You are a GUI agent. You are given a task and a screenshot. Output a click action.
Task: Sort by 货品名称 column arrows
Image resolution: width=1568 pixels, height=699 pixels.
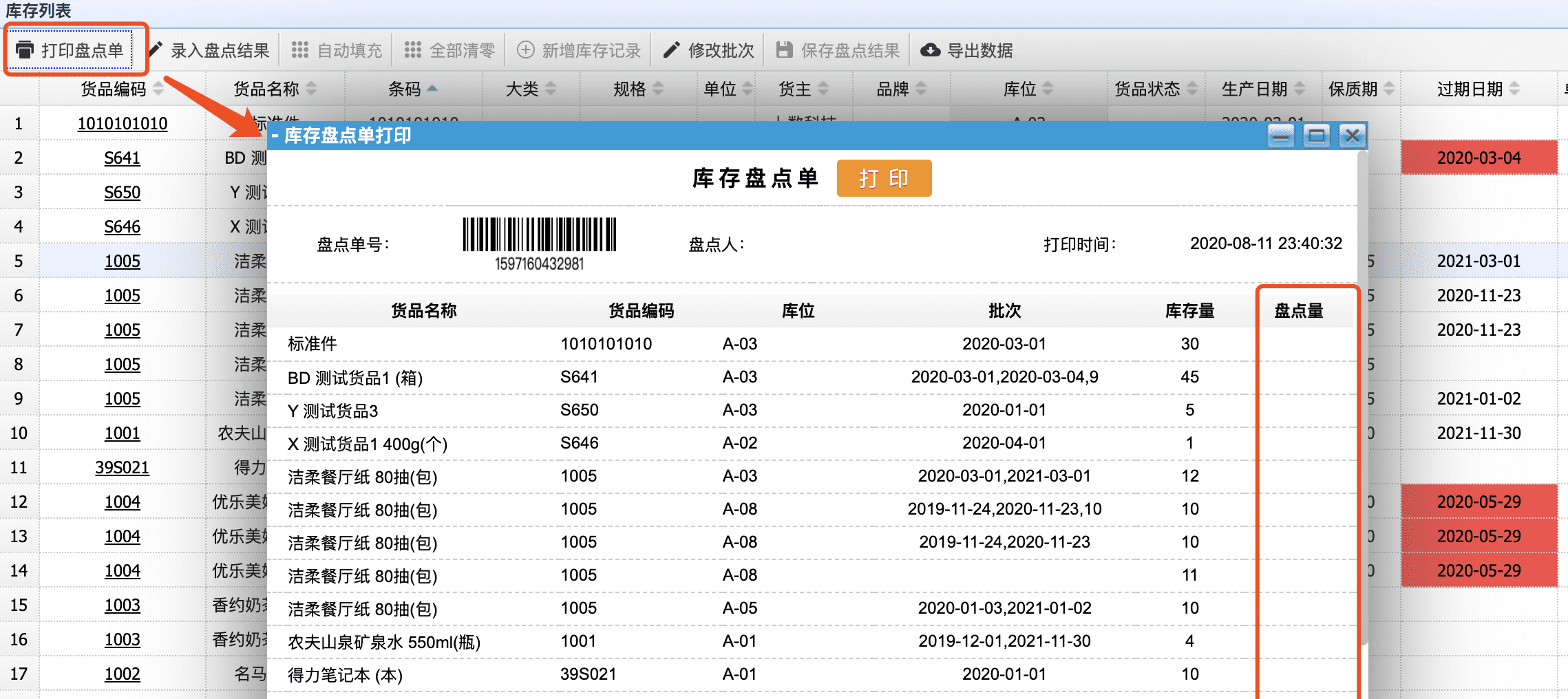311,89
